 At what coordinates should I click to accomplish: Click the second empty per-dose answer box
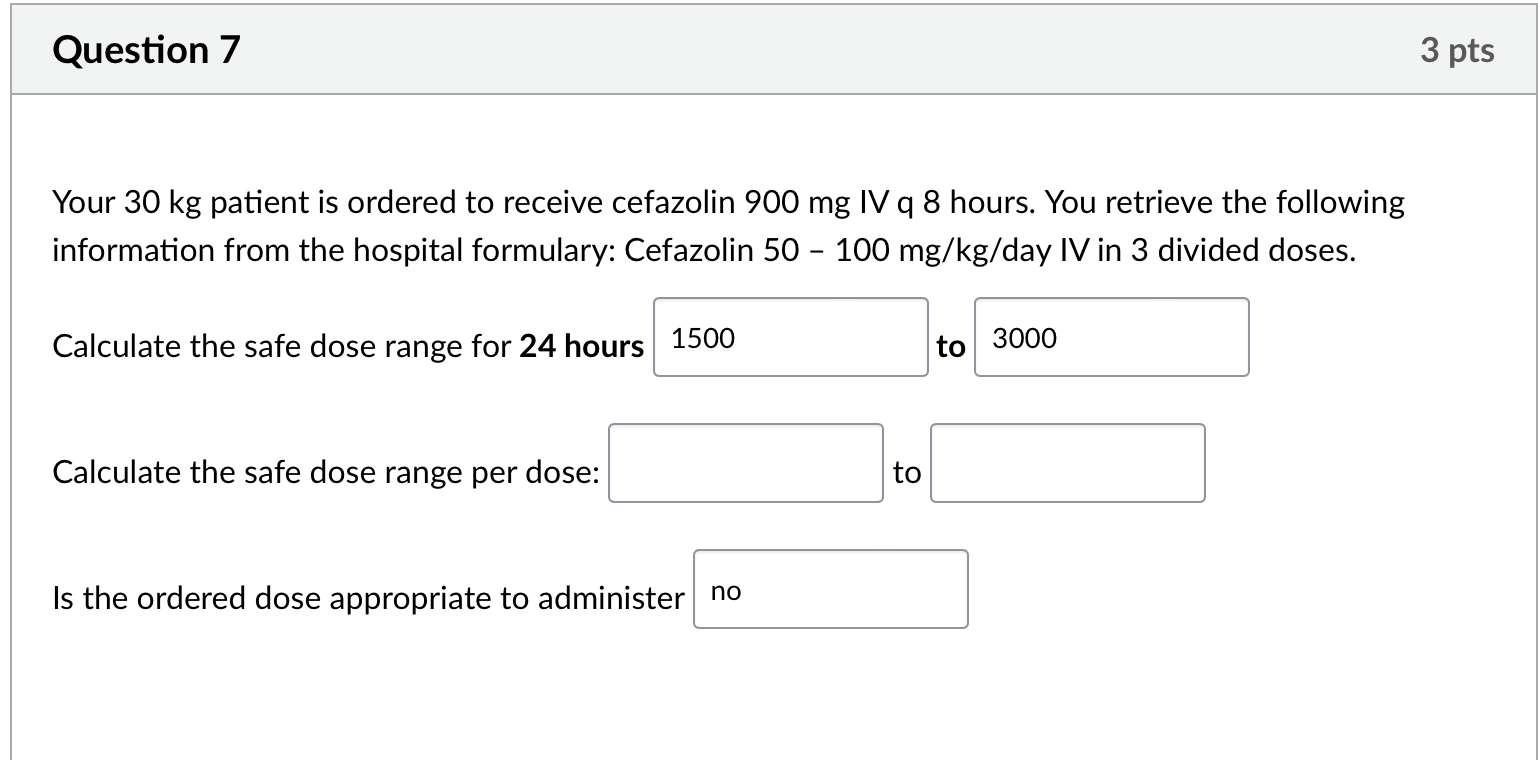(x=1066, y=462)
